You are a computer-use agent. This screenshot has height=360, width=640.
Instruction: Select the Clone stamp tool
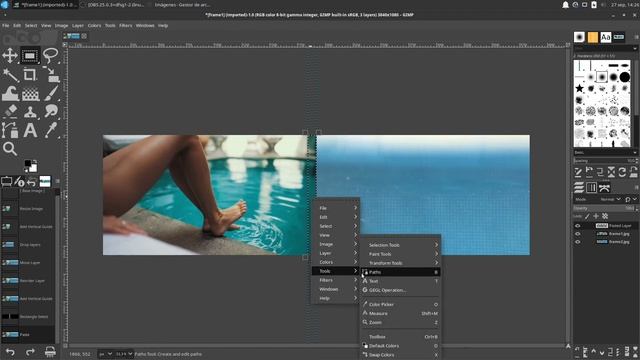pyautogui.click(x=30, y=112)
